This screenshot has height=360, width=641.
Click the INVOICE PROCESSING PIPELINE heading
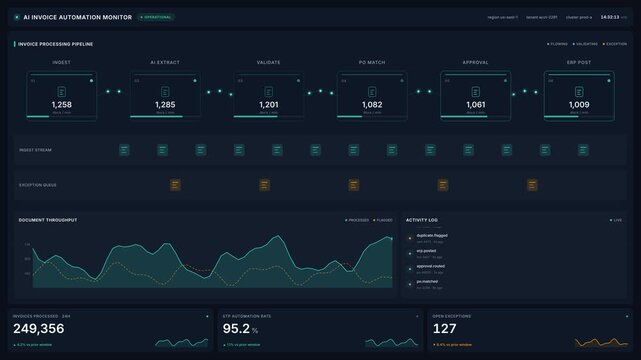[55, 44]
